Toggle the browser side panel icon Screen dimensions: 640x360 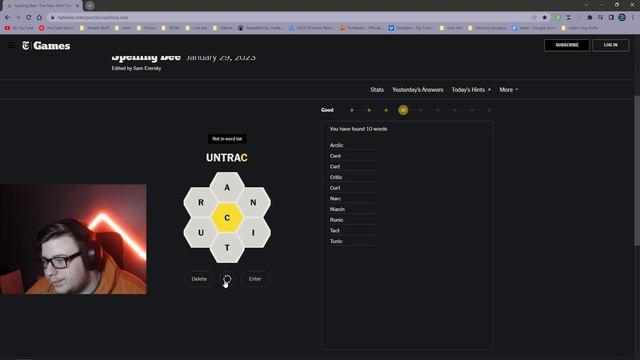point(611,18)
